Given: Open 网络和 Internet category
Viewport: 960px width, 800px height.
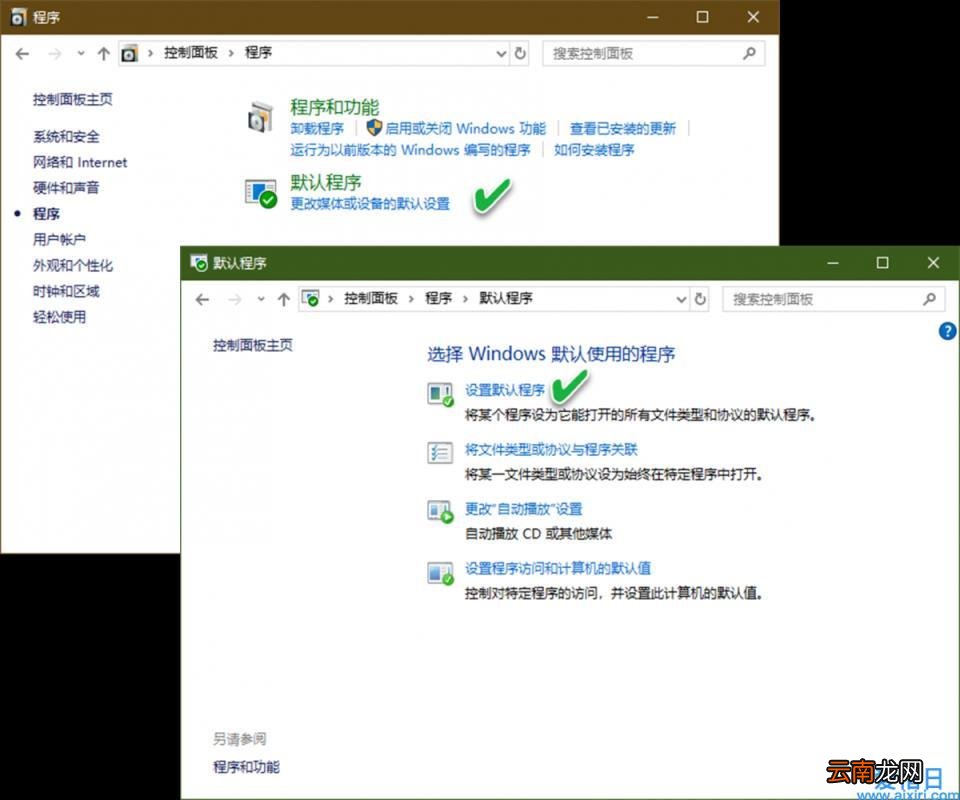Looking at the screenshot, I should (x=80, y=162).
